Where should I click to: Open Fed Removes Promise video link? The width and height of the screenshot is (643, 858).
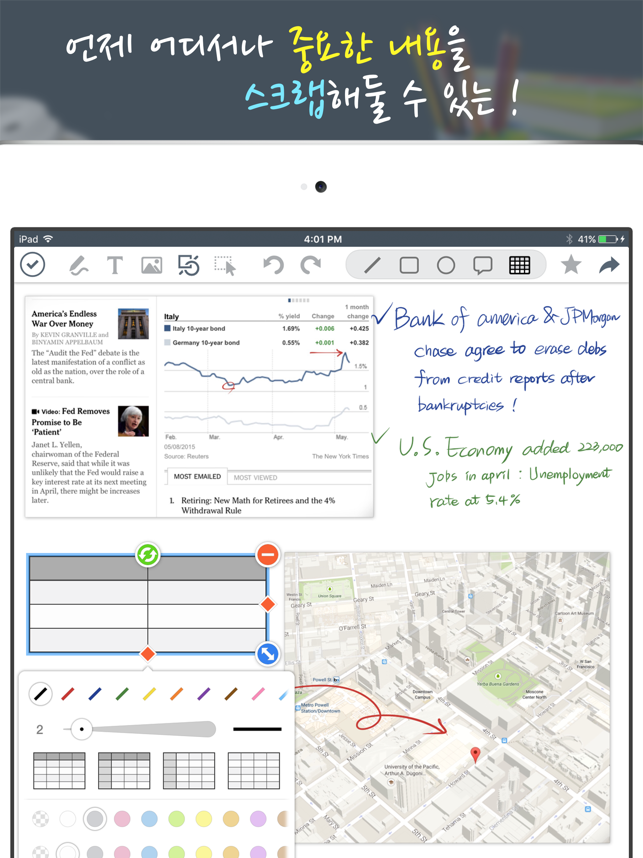point(71,421)
